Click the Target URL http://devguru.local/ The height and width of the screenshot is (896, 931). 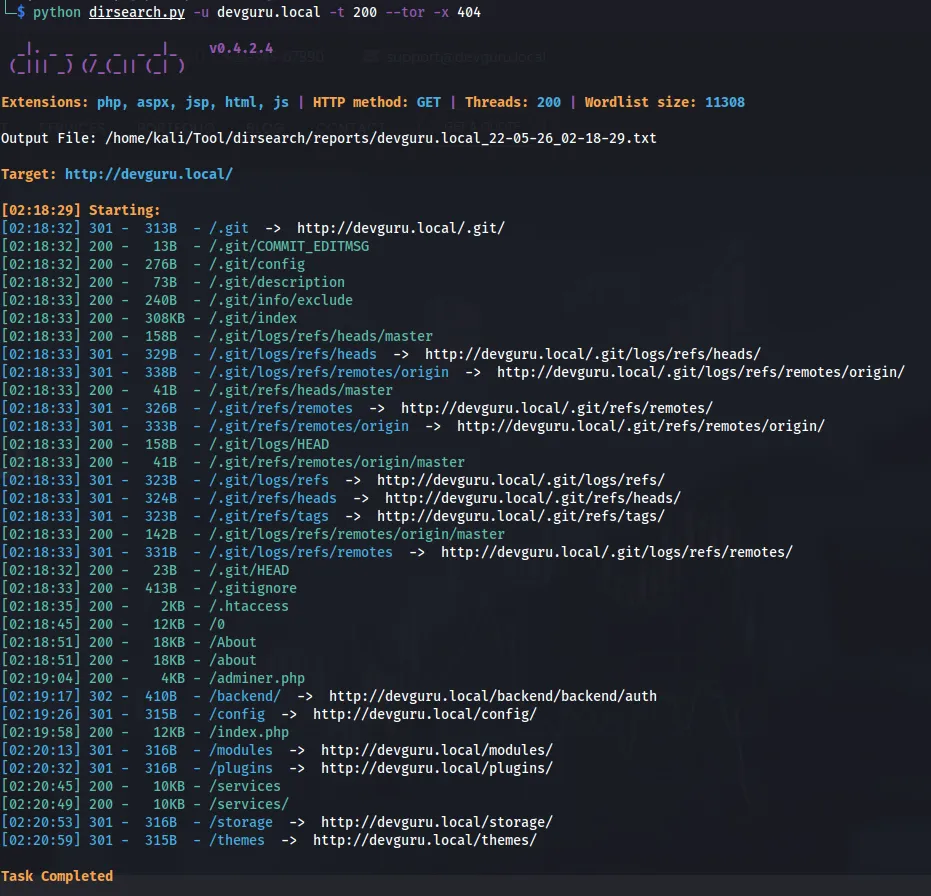149,174
